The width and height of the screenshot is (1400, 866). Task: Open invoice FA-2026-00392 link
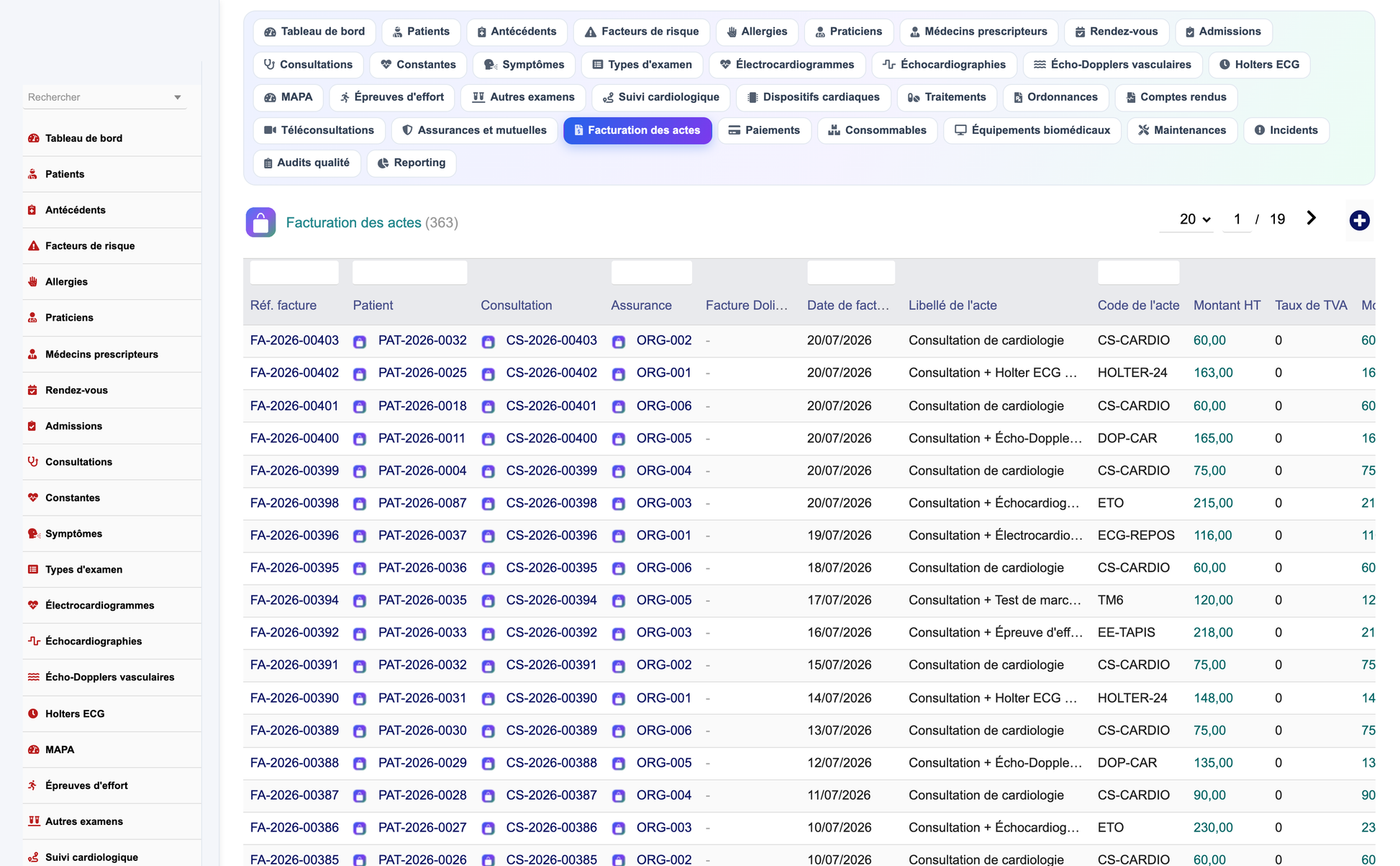pos(294,632)
